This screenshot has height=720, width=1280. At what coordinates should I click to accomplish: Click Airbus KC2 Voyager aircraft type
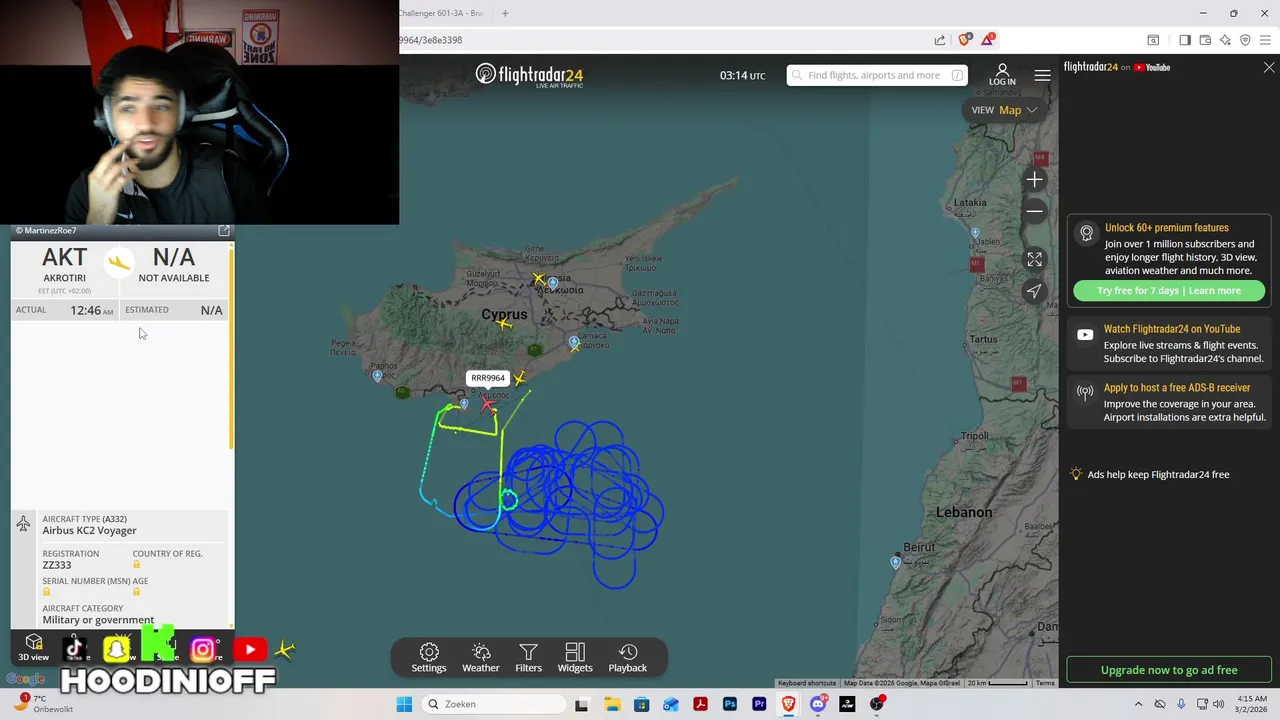pos(89,531)
